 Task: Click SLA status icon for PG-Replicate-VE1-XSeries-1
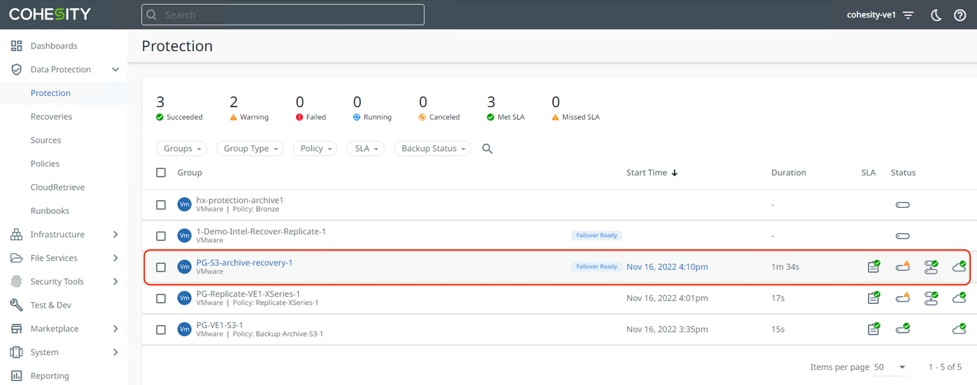[874, 298]
